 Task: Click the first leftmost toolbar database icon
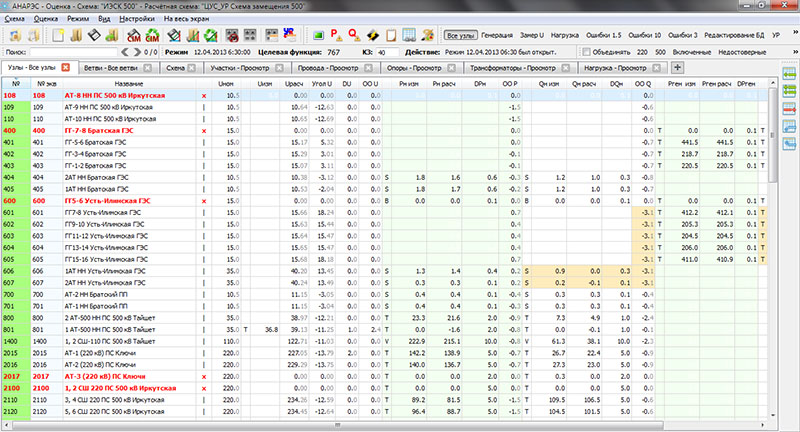tap(16, 35)
